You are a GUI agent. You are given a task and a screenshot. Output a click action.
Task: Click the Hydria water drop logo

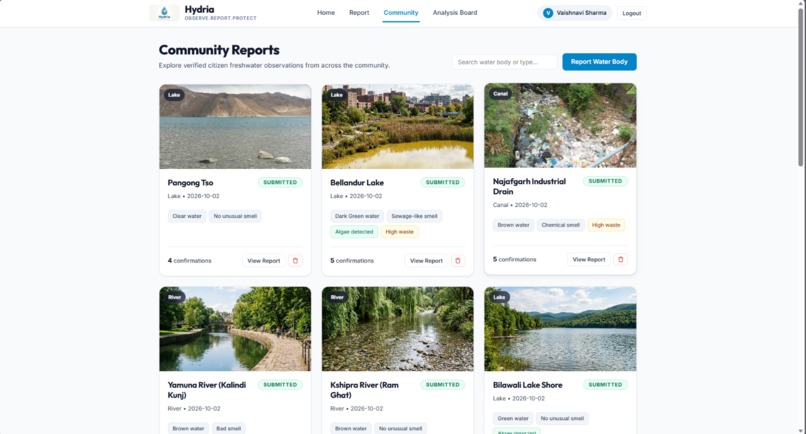[164, 13]
